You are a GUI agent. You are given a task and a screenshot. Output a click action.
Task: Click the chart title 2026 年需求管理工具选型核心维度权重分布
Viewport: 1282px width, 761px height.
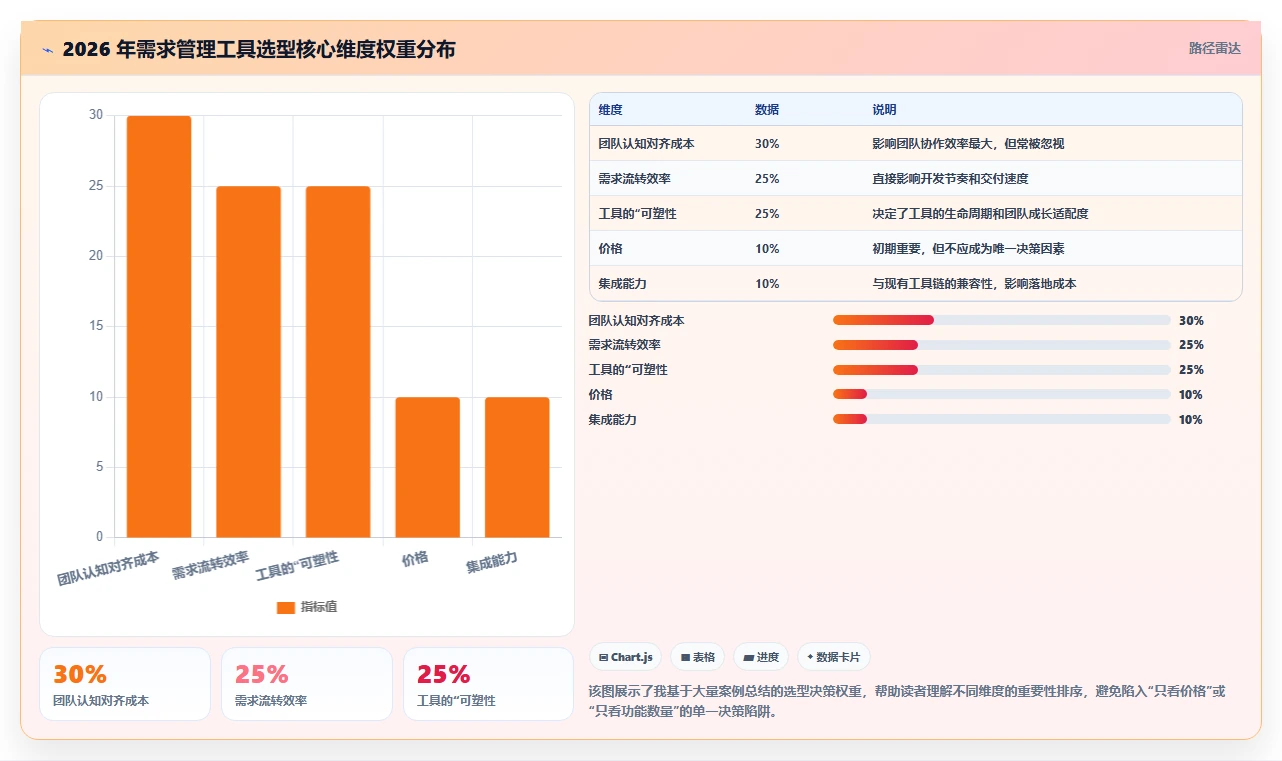(258, 49)
